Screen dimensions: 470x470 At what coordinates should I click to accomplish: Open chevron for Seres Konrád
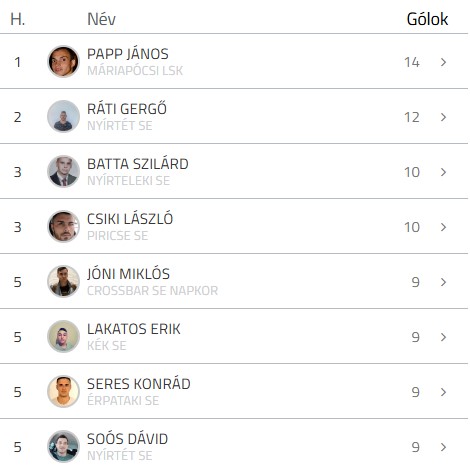pos(443,392)
